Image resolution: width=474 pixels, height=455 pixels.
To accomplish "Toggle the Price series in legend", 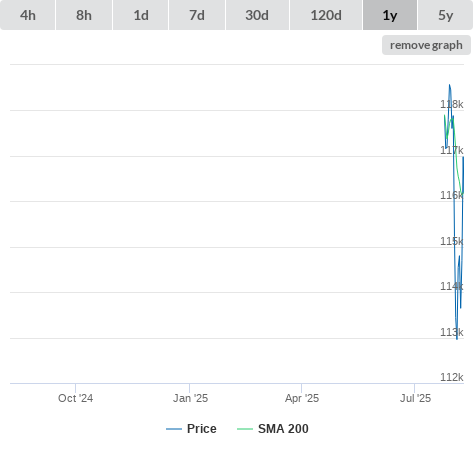I will (191, 429).
